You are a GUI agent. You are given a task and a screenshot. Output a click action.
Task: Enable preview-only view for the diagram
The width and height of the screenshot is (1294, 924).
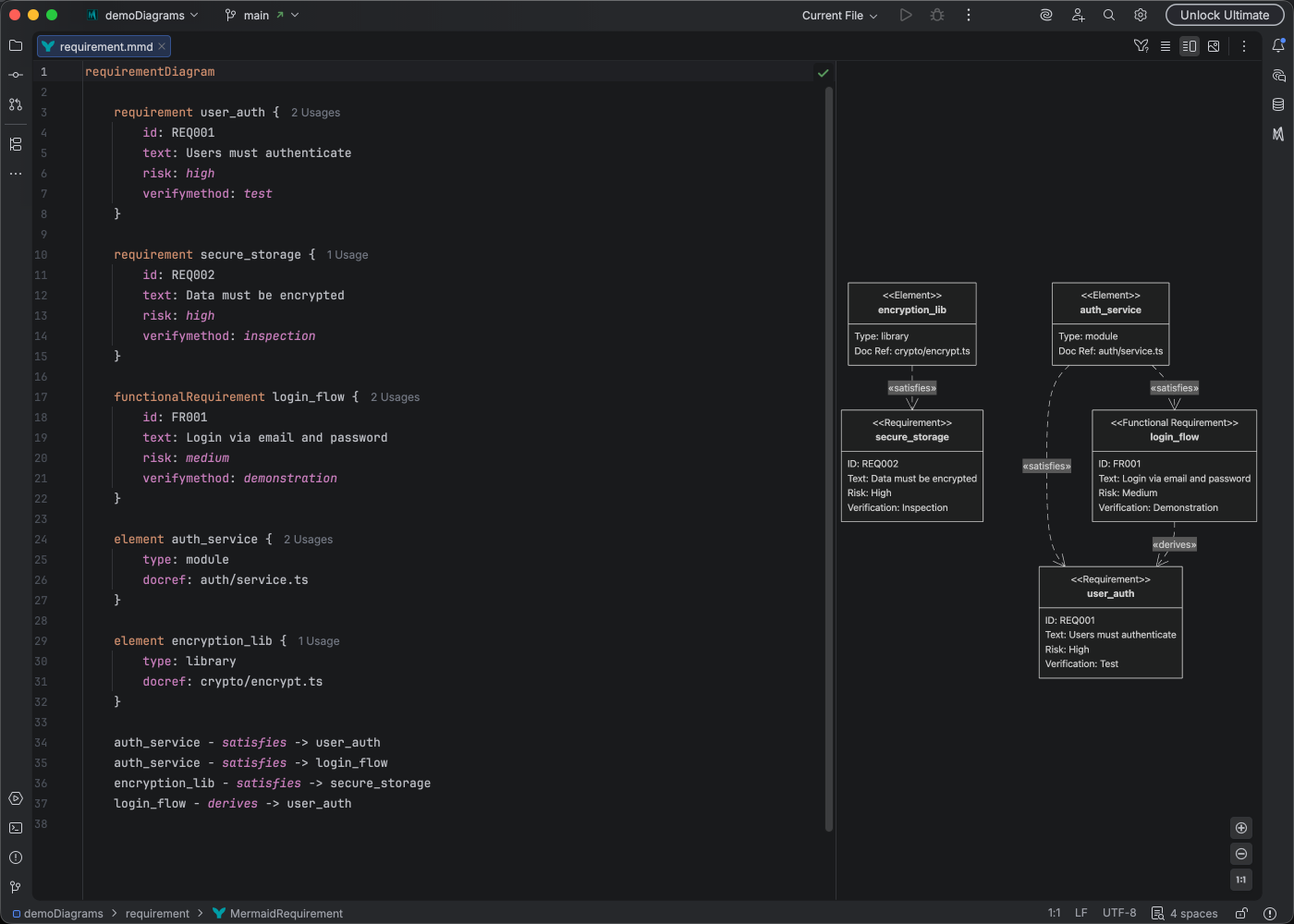point(1214,45)
